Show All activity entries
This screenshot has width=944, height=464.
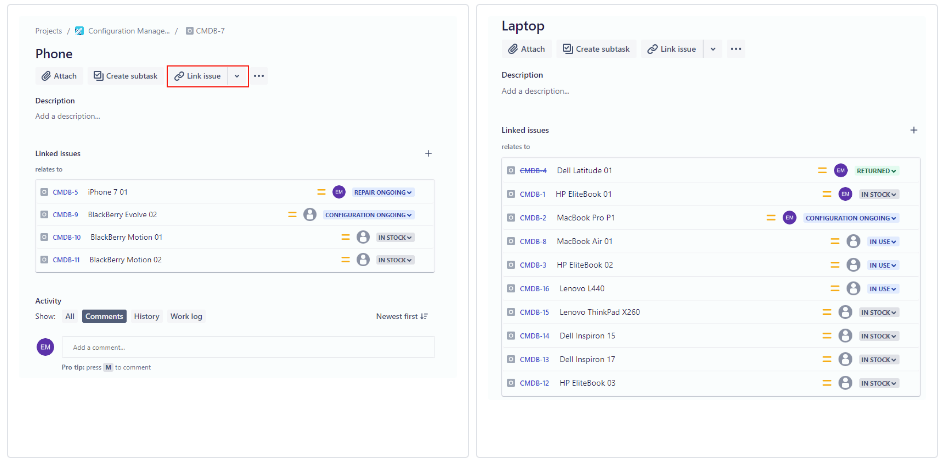(70, 316)
